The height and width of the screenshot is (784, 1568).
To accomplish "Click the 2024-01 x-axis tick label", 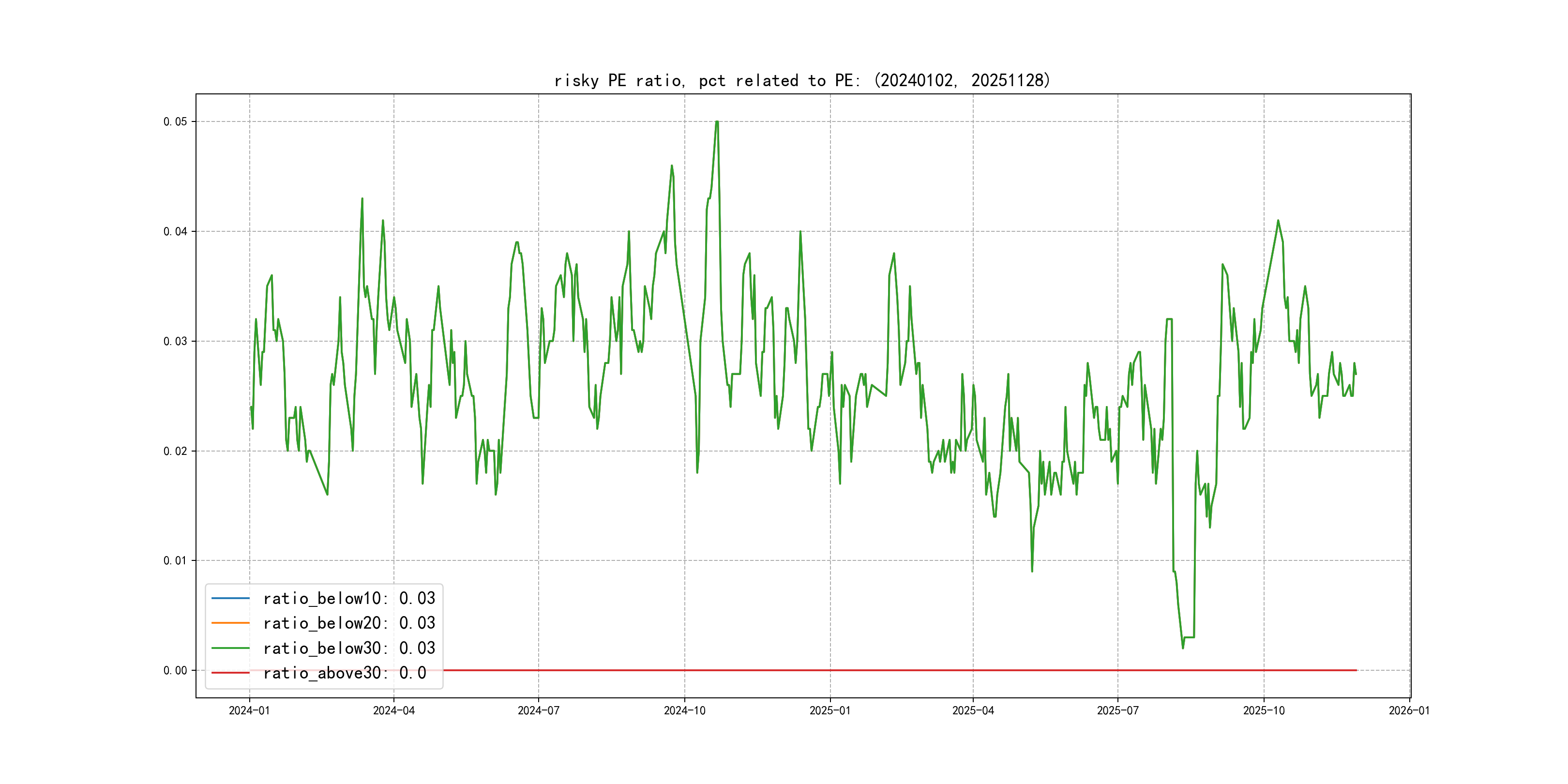I will point(249,710).
